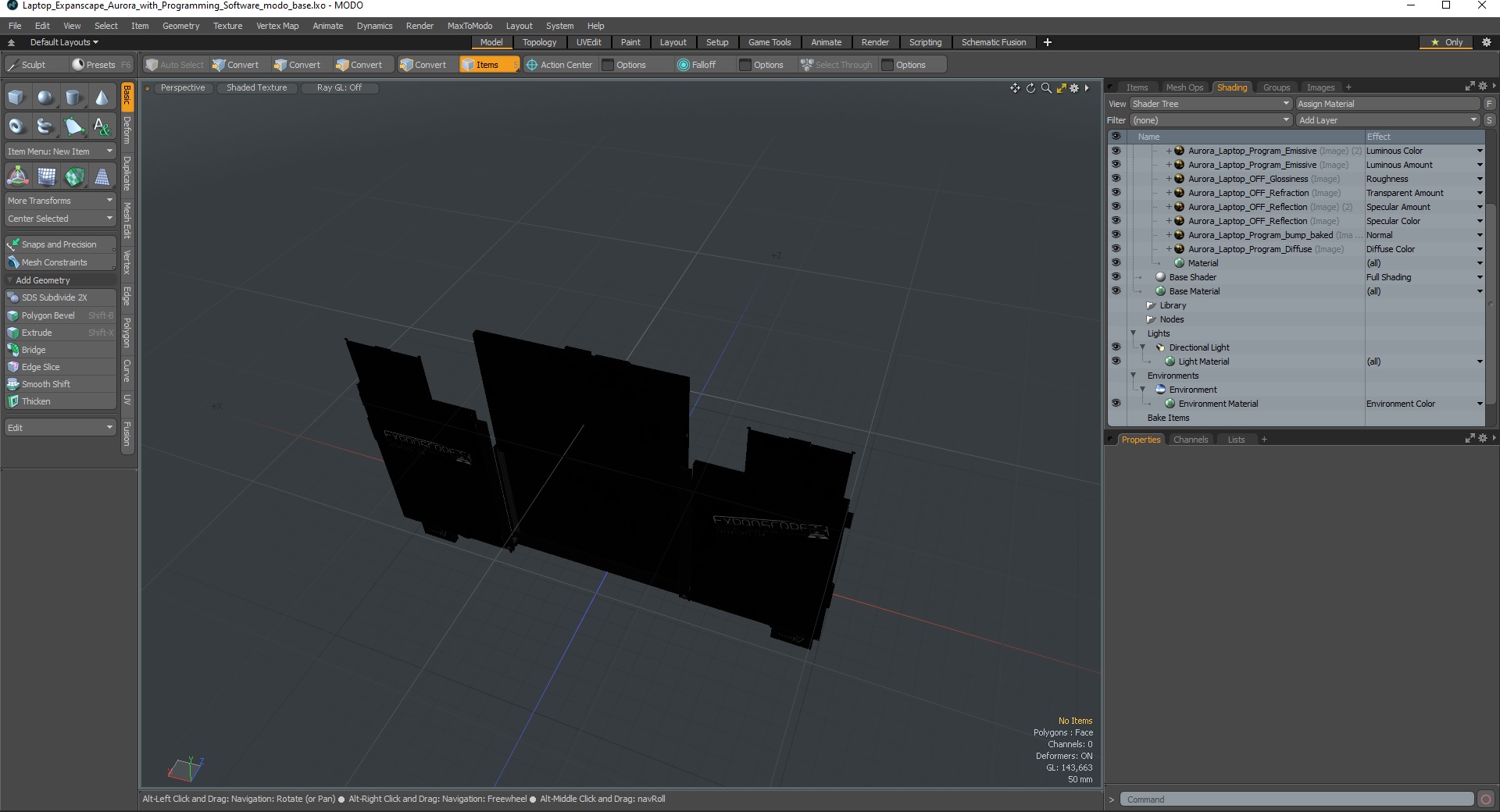
Task: Click the Assign Material button
Action: click(1388, 104)
